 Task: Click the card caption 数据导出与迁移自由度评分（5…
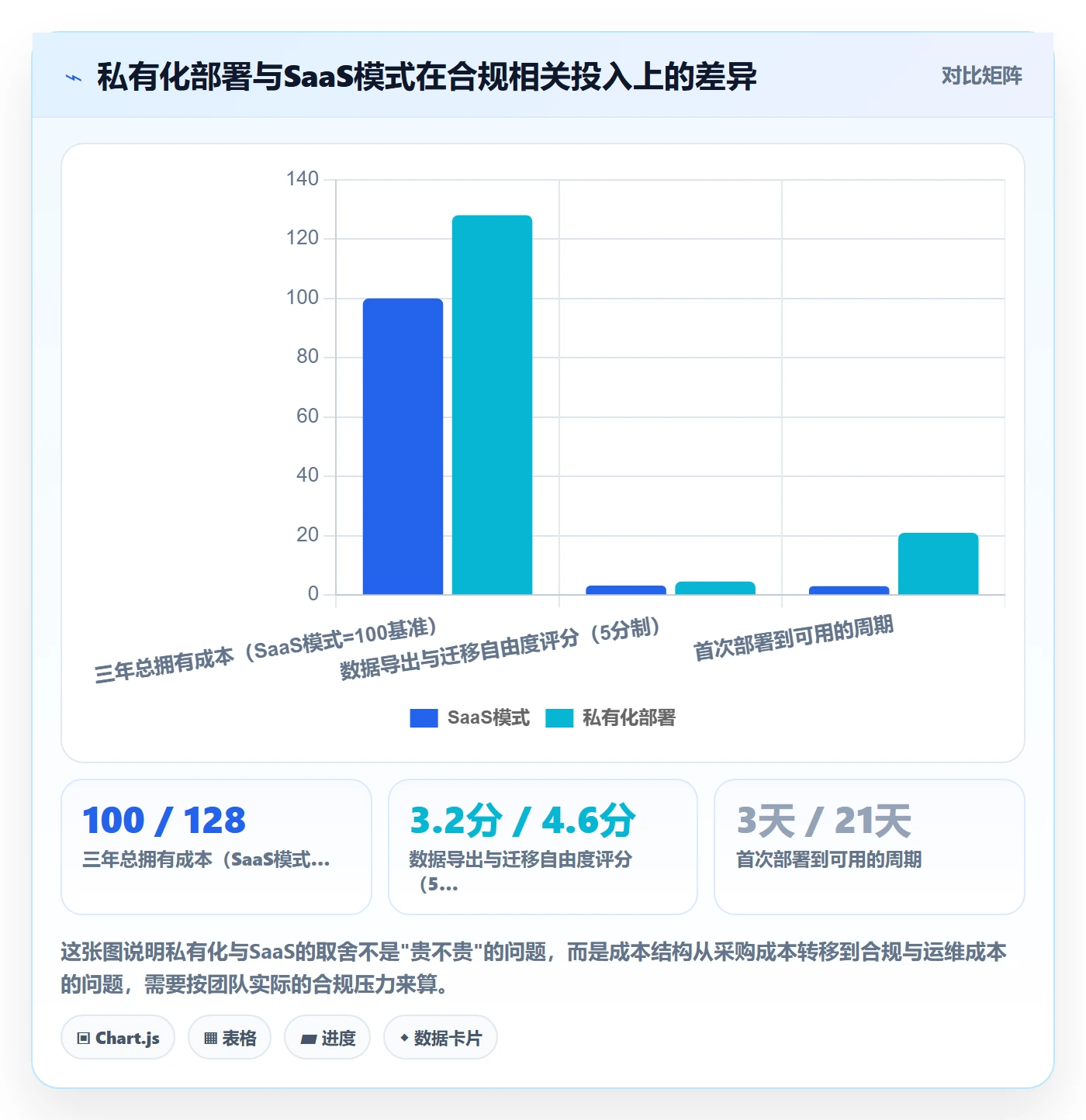[521, 872]
